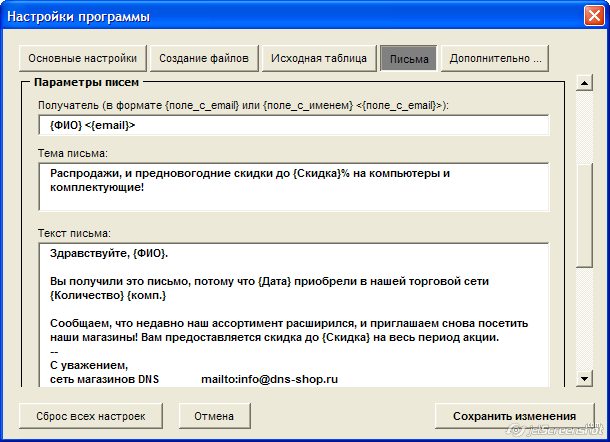610x442 pixels.
Task: Click the scrollbar down arrow
Action: (584, 378)
